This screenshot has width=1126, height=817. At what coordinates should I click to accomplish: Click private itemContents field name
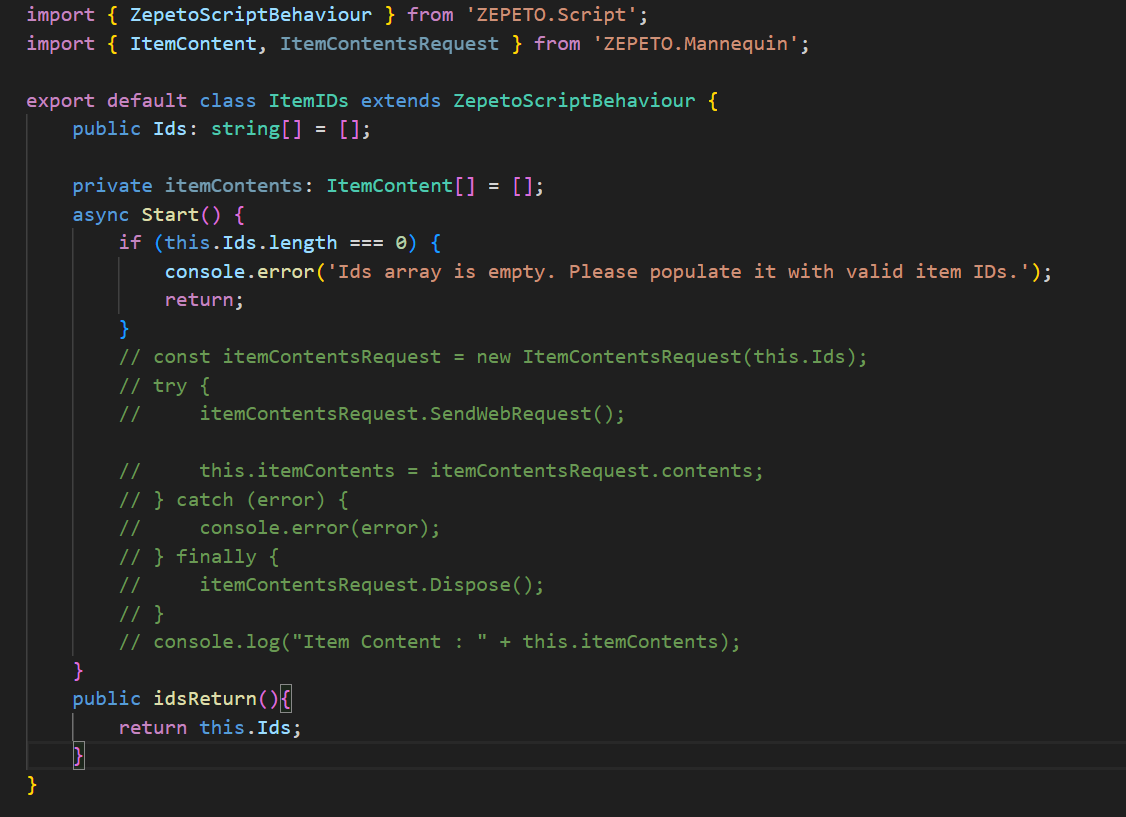[x=233, y=186]
